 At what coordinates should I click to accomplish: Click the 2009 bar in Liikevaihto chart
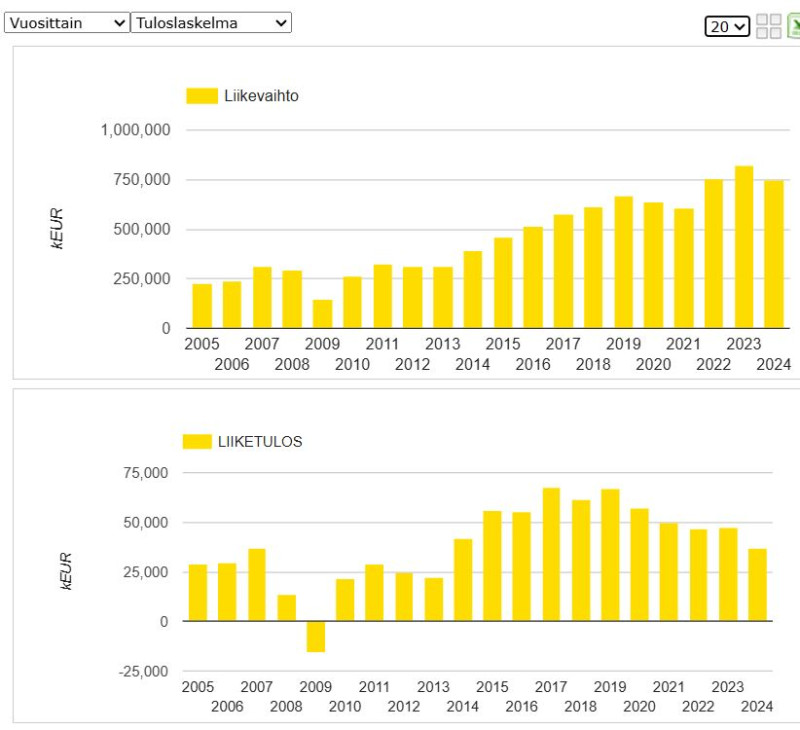[322, 314]
